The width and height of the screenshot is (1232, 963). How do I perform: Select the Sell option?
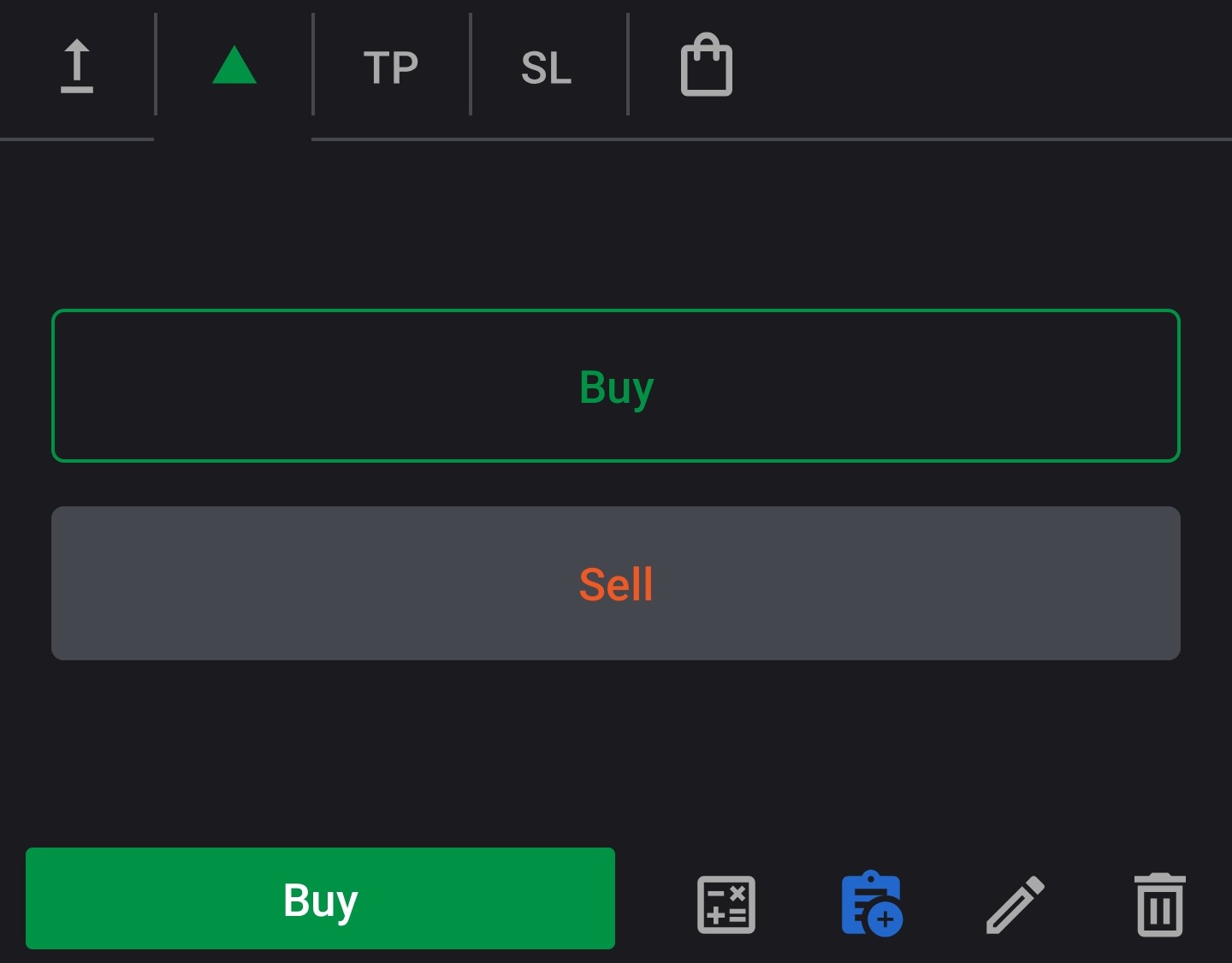click(x=616, y=583)
